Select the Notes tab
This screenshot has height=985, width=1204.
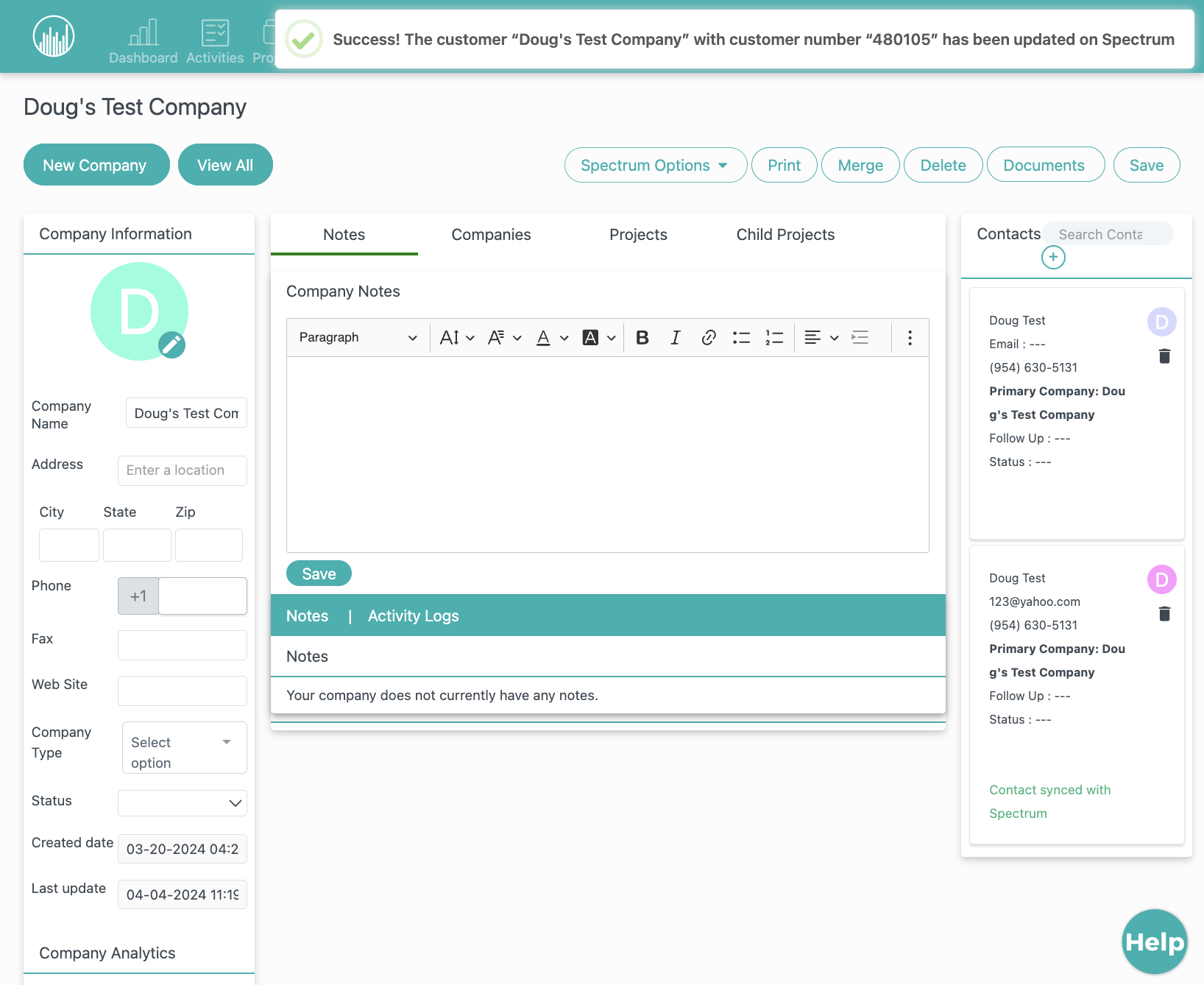click(344, 234)
